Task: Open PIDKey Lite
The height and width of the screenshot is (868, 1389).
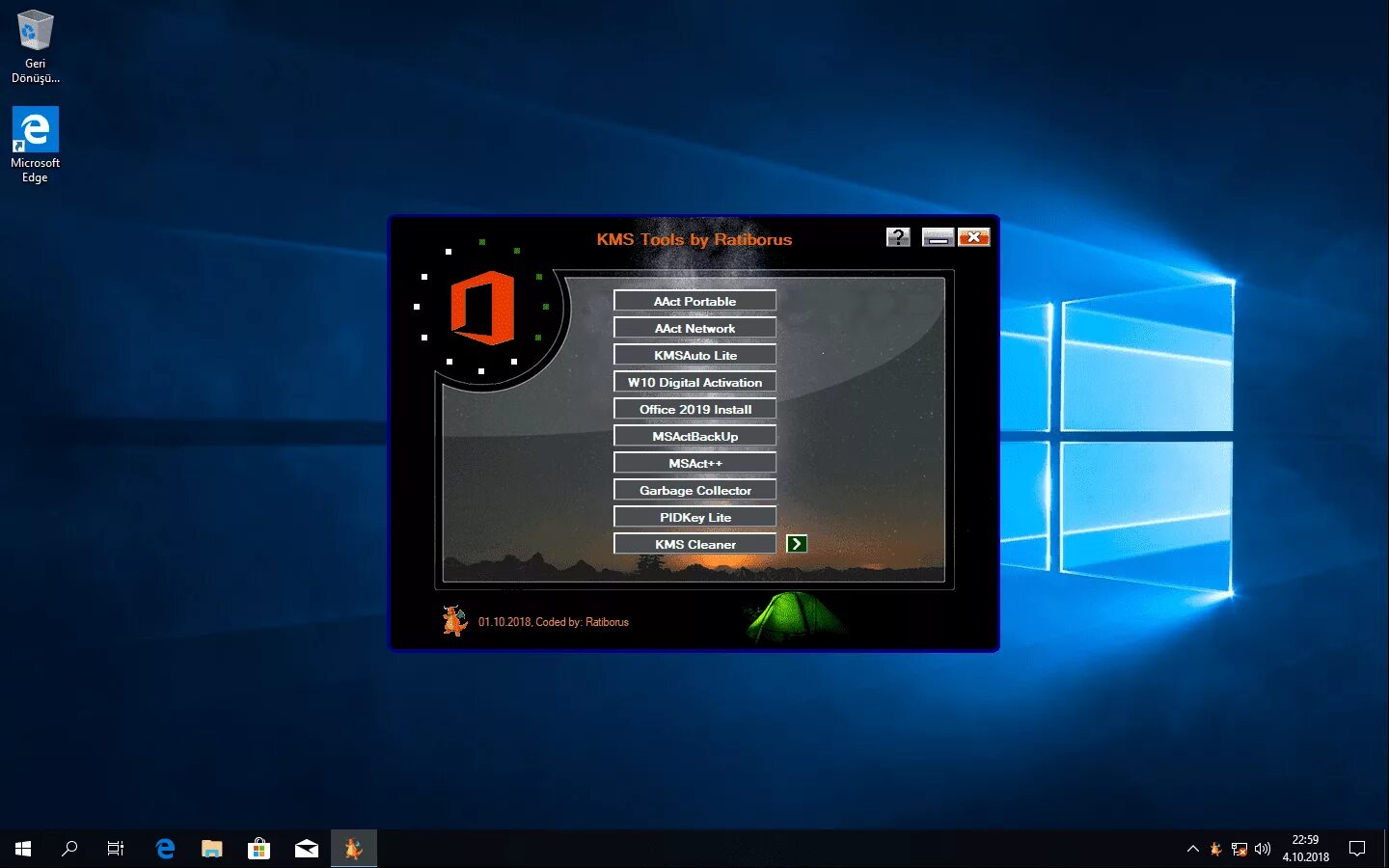Action: point(694,517)
